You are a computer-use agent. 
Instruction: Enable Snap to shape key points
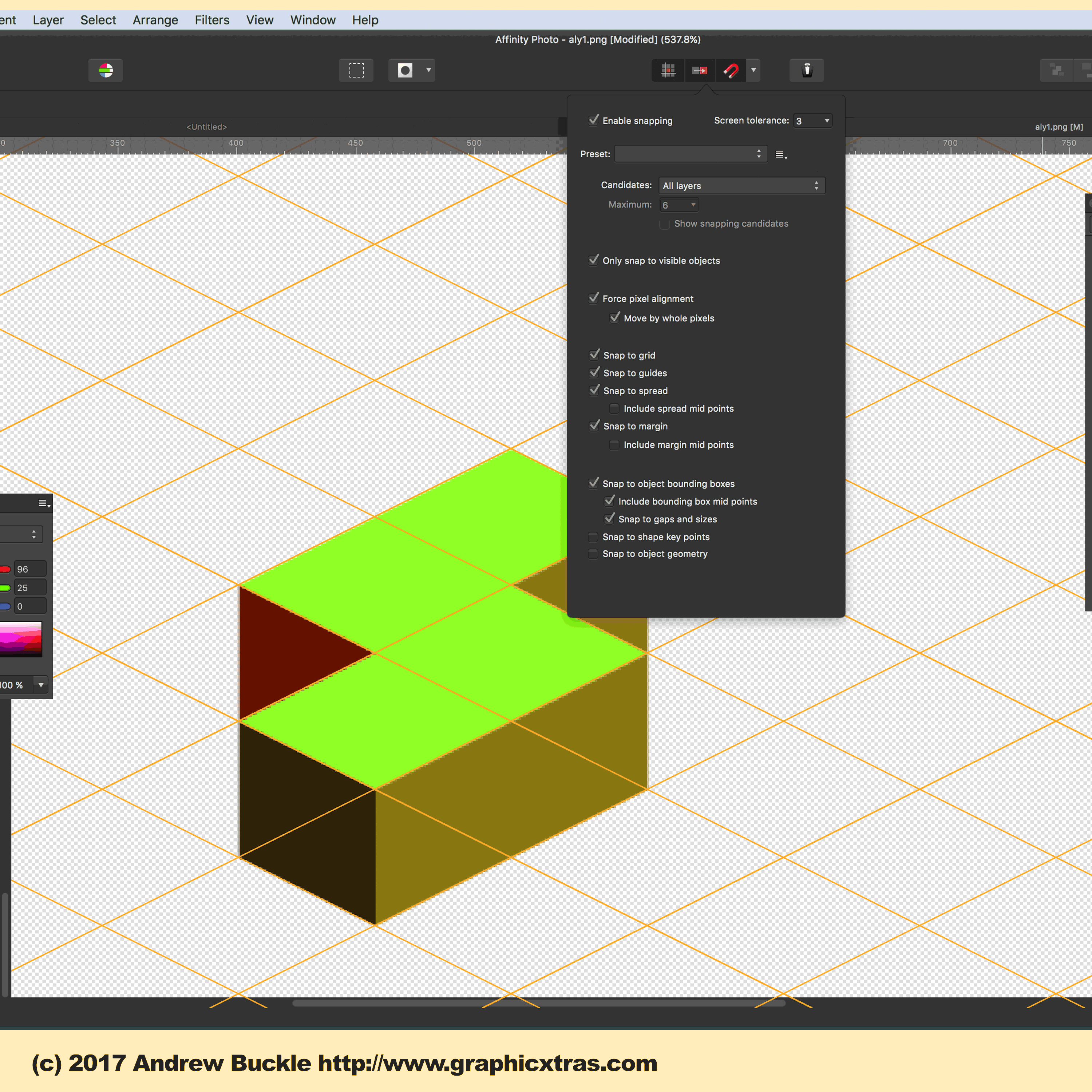[593, 537]
